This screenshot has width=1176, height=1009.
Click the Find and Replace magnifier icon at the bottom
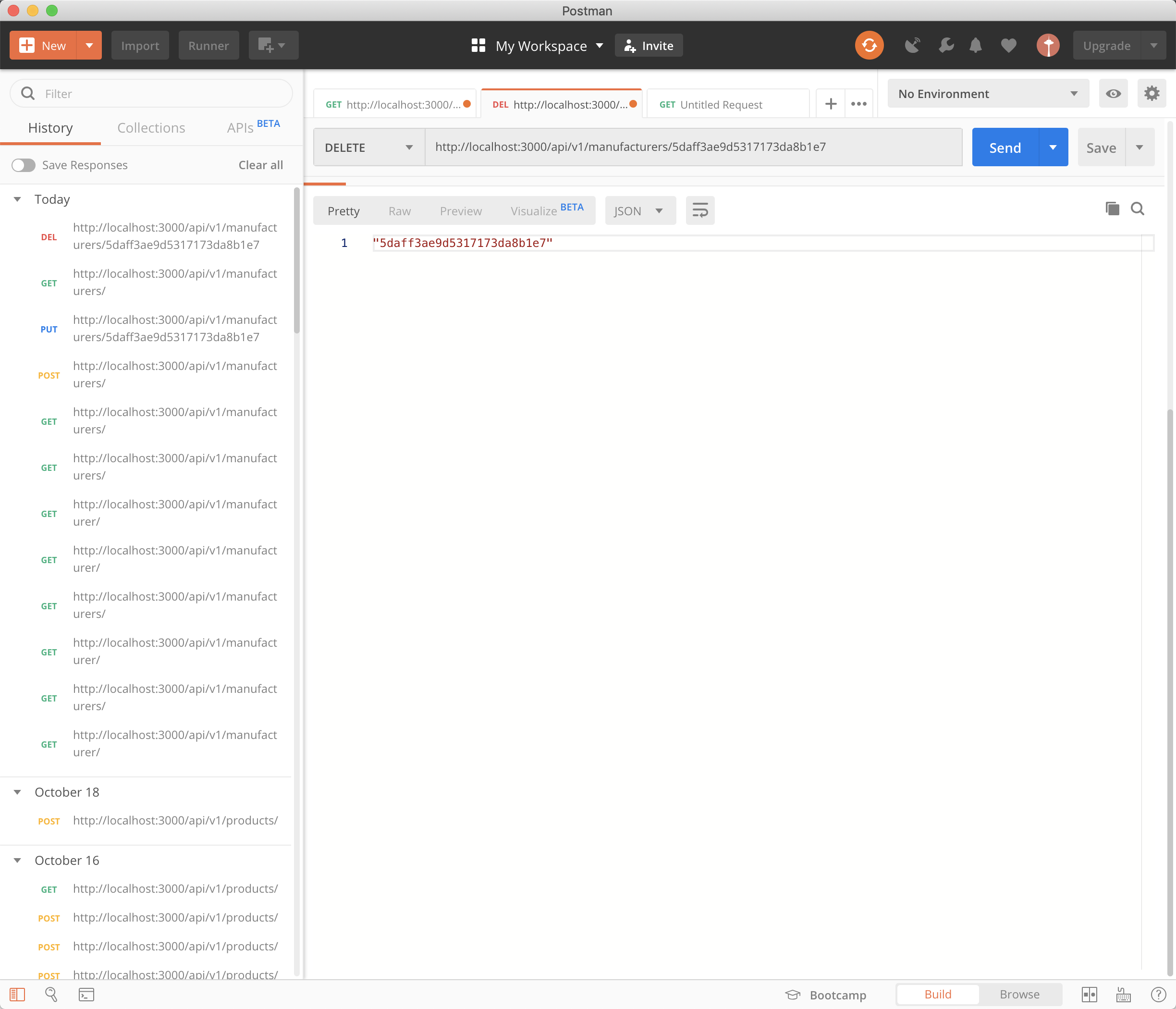coord(51,994)
